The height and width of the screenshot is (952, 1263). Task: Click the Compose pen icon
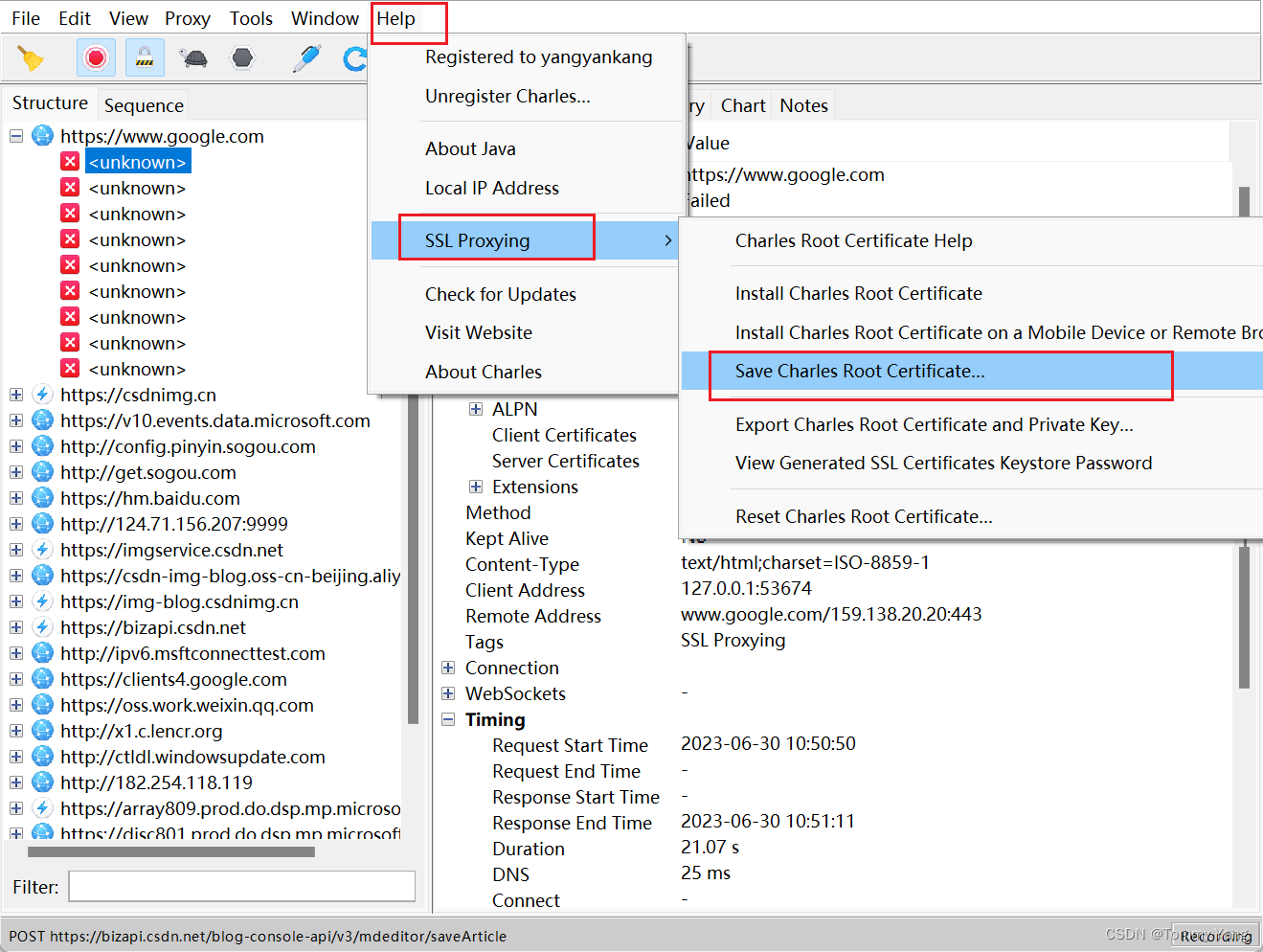(x=306, y=58)
